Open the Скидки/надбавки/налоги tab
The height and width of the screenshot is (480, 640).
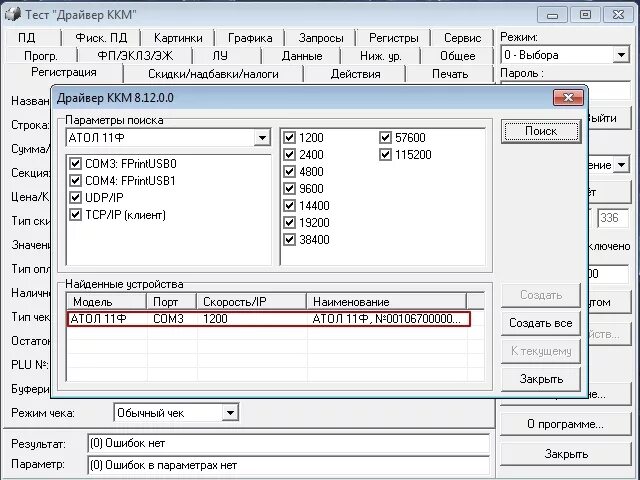tap(213, 74)
